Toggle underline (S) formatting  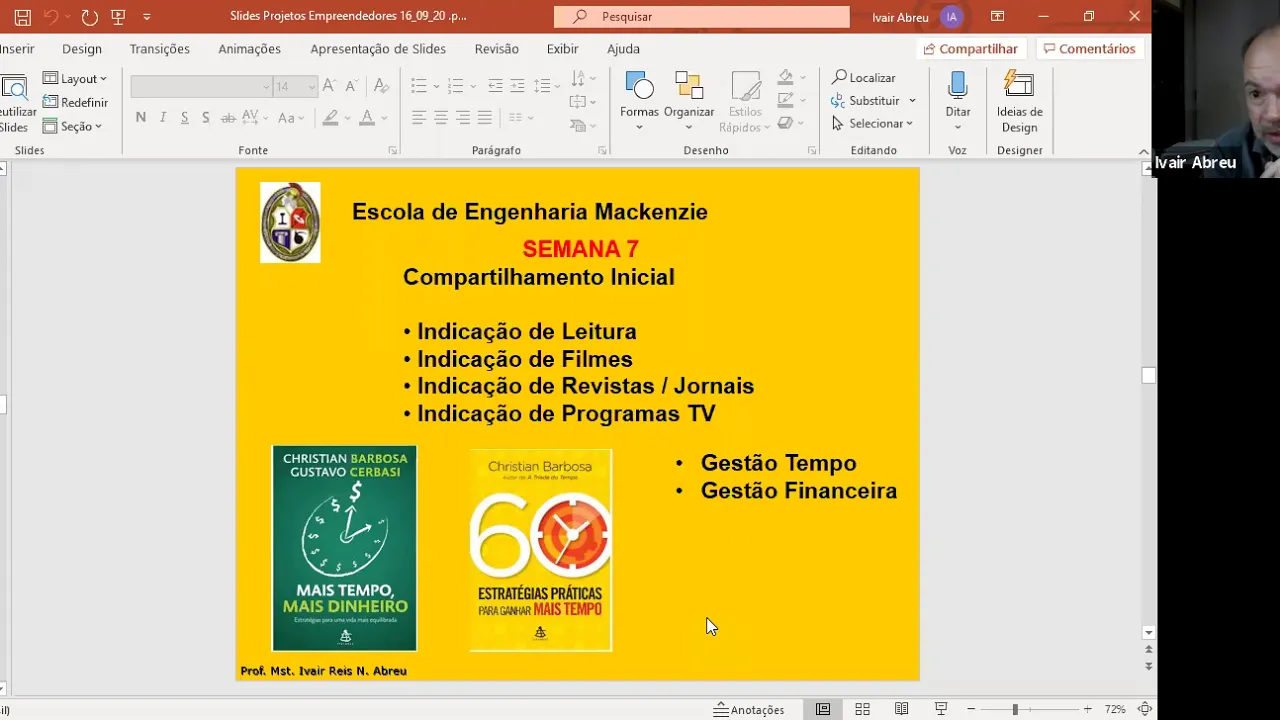click(x=184, y=118)
